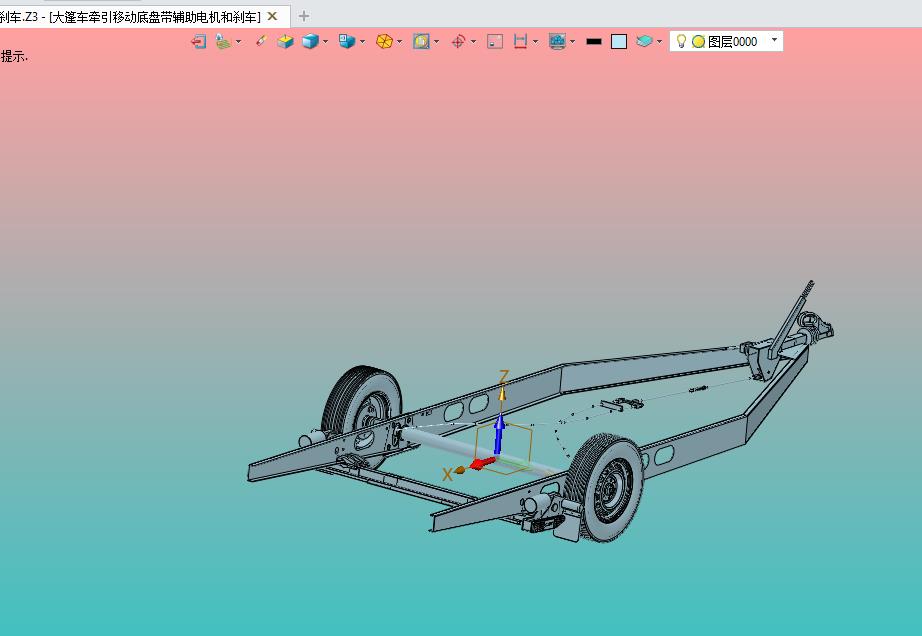Click the yellow-top box display icon

click(x=286, y=41)
